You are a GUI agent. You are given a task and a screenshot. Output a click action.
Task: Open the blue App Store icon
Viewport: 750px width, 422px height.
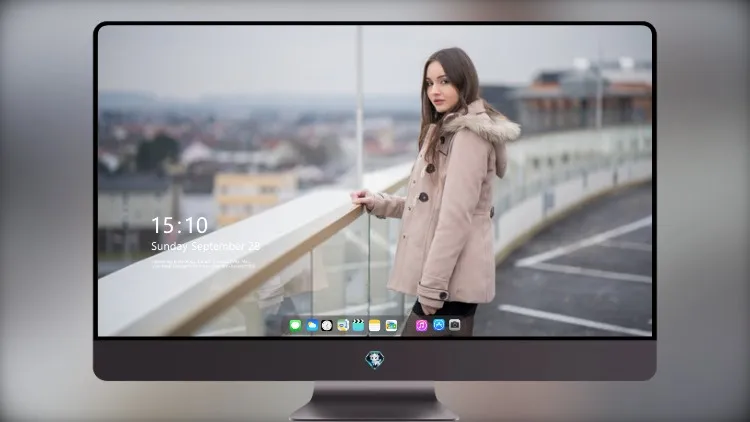click(x=439, y=325)
